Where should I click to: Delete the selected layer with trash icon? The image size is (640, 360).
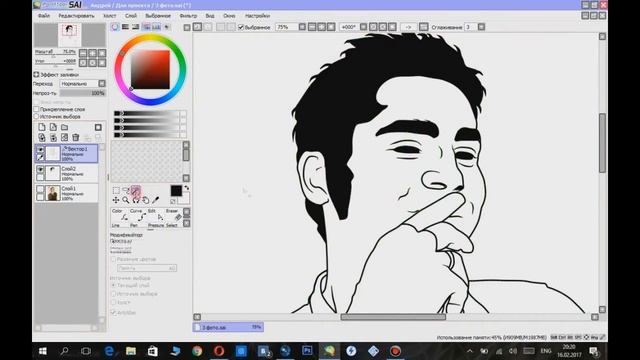(x=76, y=138)
